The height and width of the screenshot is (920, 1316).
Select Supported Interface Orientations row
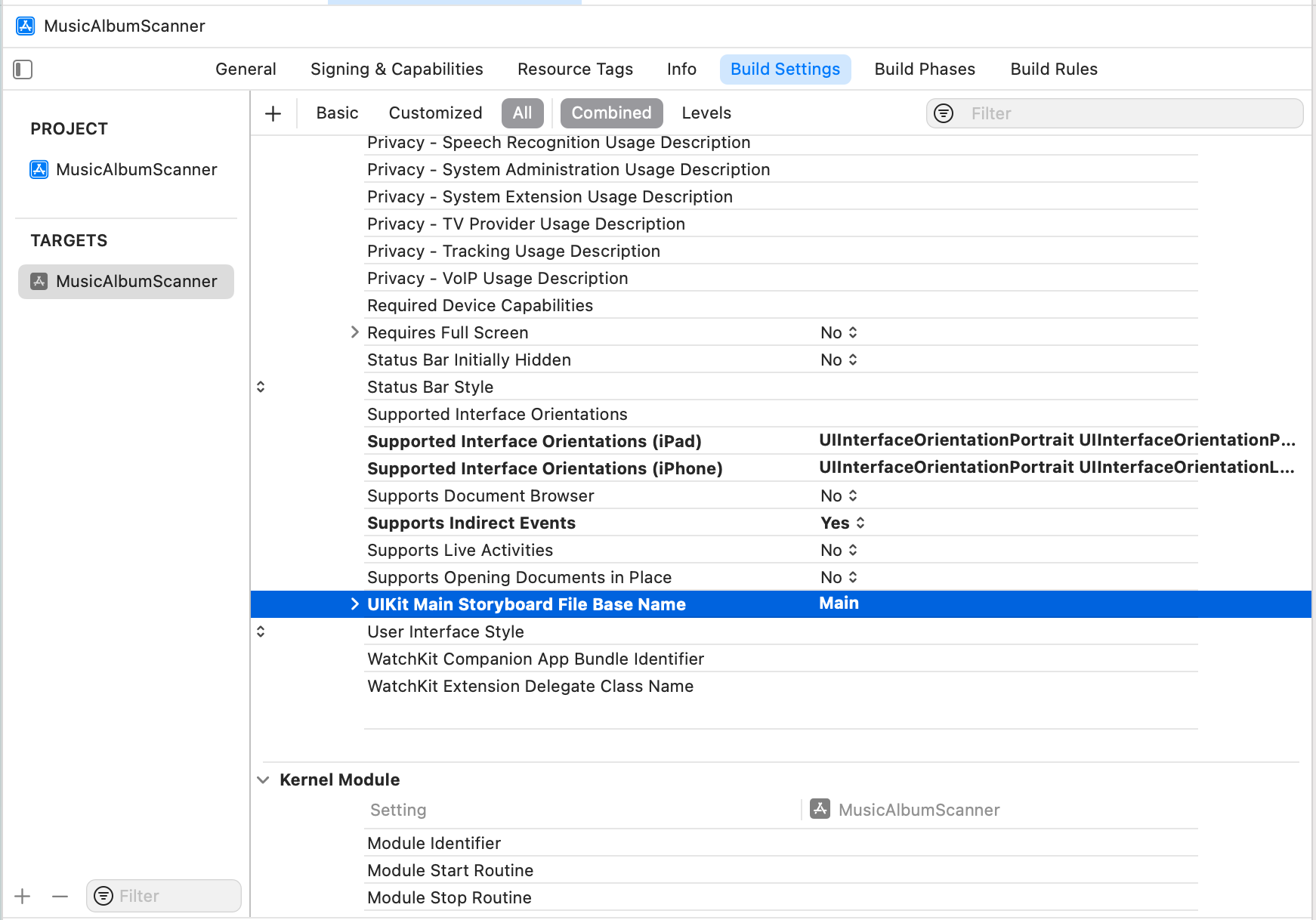[x=781, y=414]
